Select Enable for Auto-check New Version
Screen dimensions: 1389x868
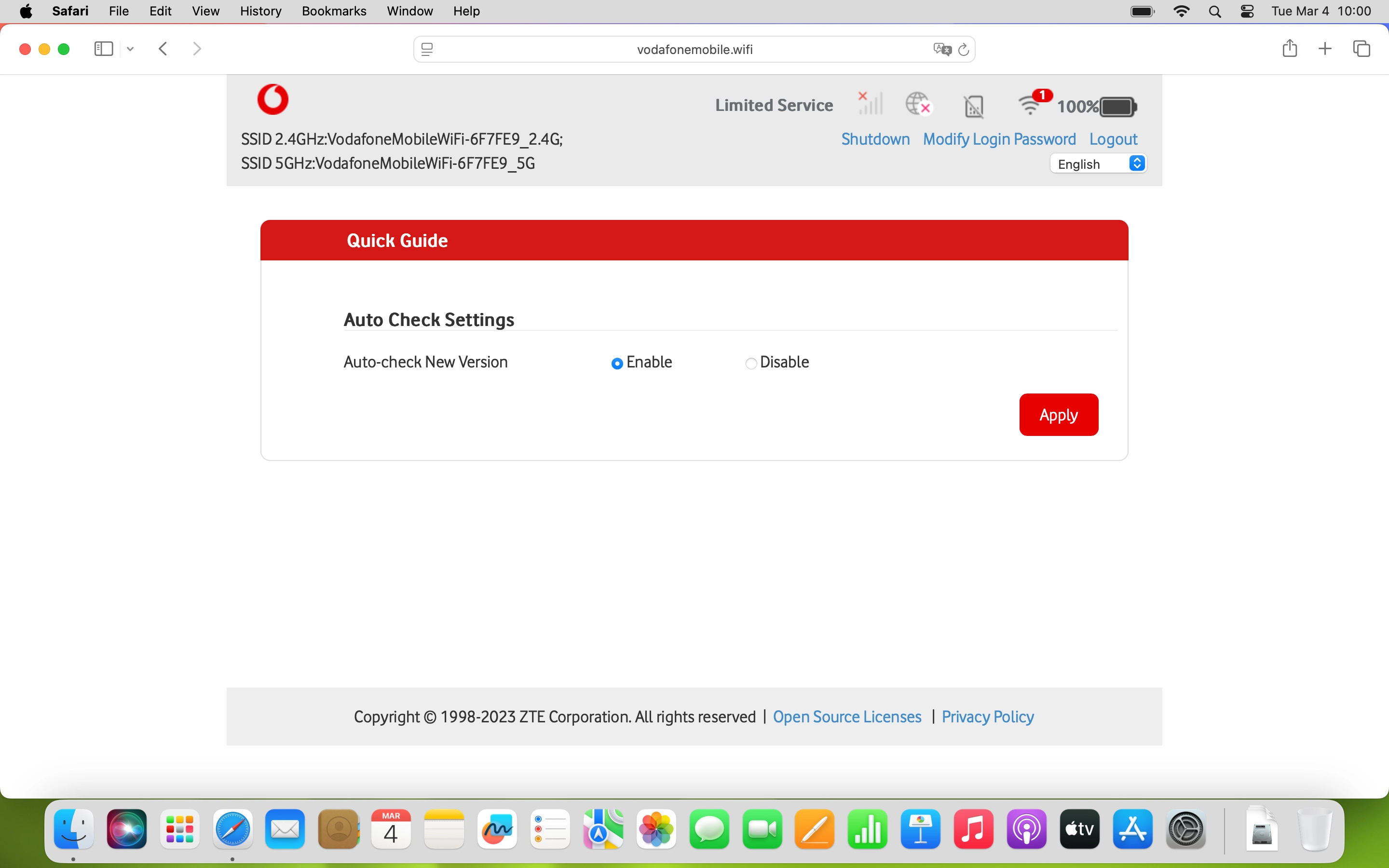tap(617, 364)
